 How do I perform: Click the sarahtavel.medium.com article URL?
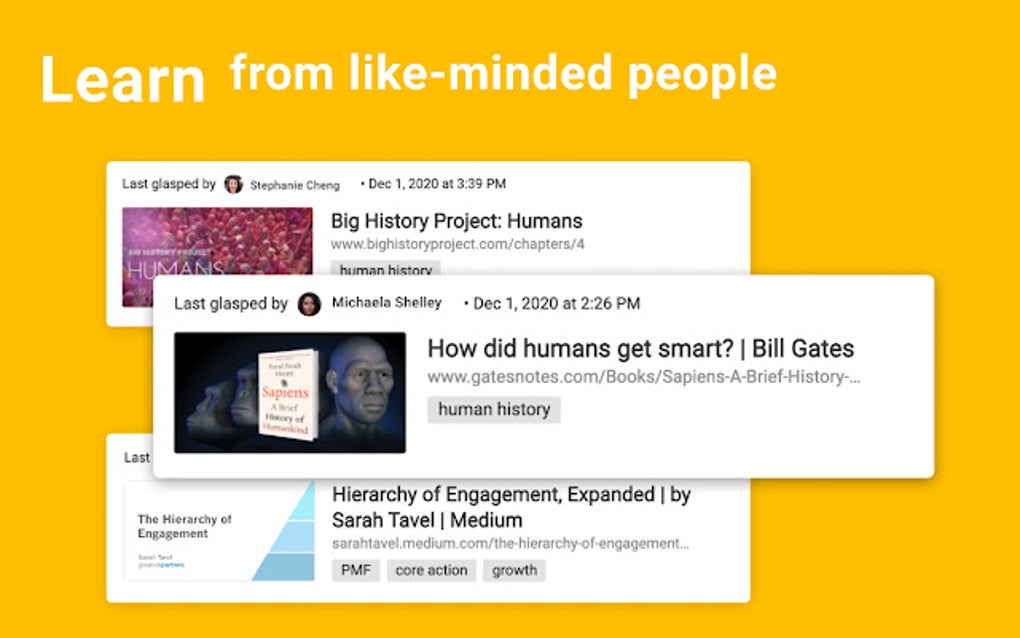(x=511, y=544)
